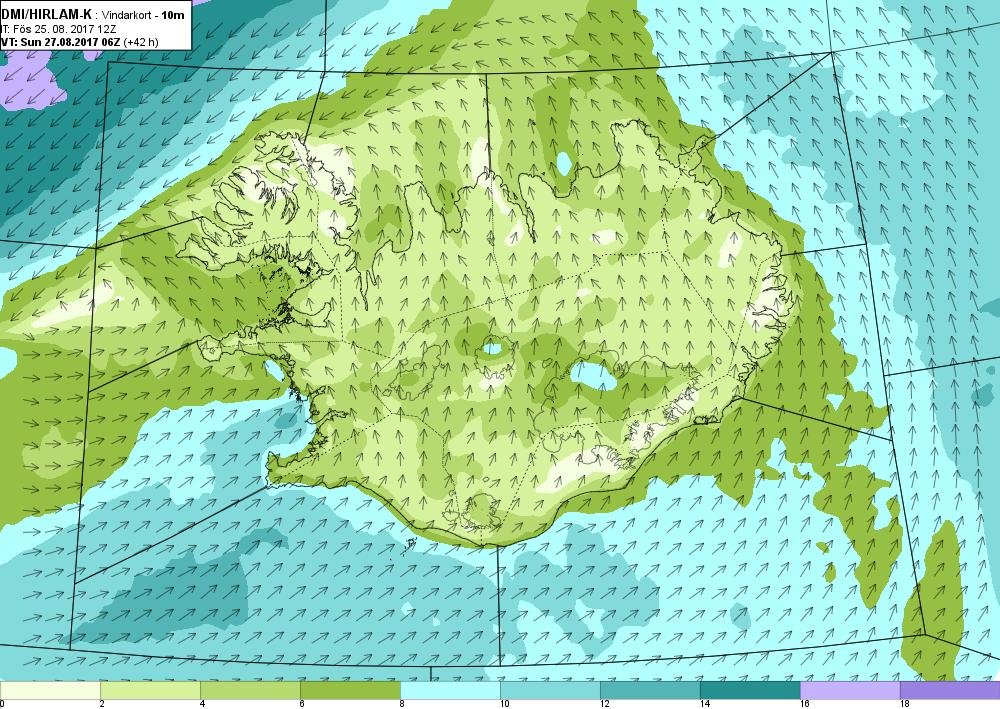Click the legend value '0'
This screenshot has width=1000, height=709.
(2, 704)
